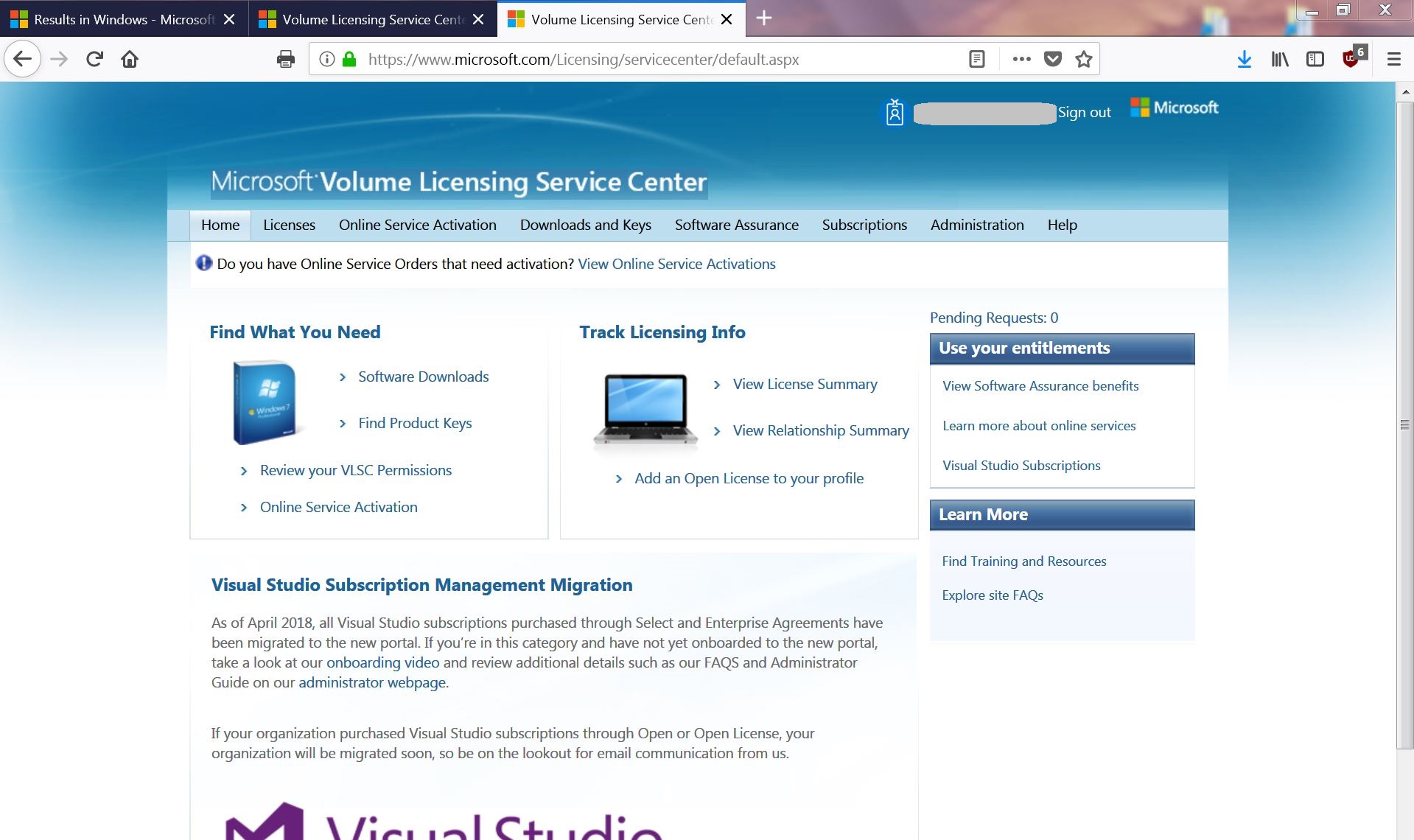Click the Volume Licensing Service Center title banner
Viewport: 1414px width, 840px height.
(459, 182)
